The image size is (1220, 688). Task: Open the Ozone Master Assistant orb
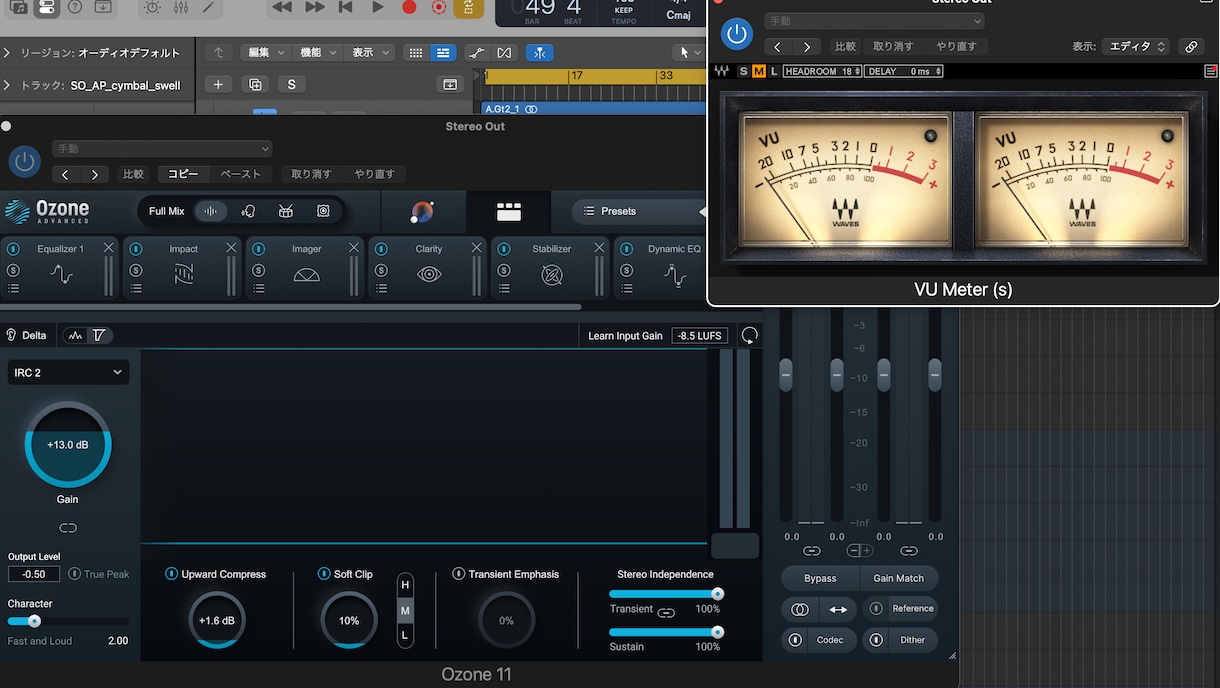[423, 211]
